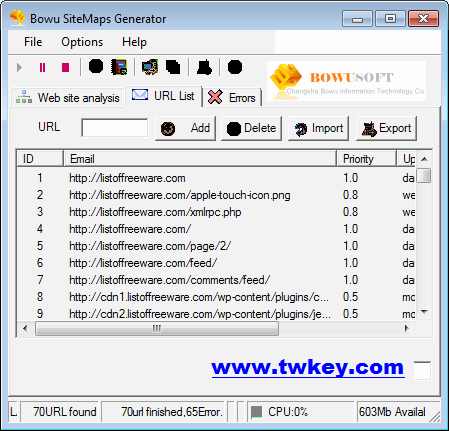Click the Add URL button
This screenshot has height=431, width=449.
[x=185, y=128]
